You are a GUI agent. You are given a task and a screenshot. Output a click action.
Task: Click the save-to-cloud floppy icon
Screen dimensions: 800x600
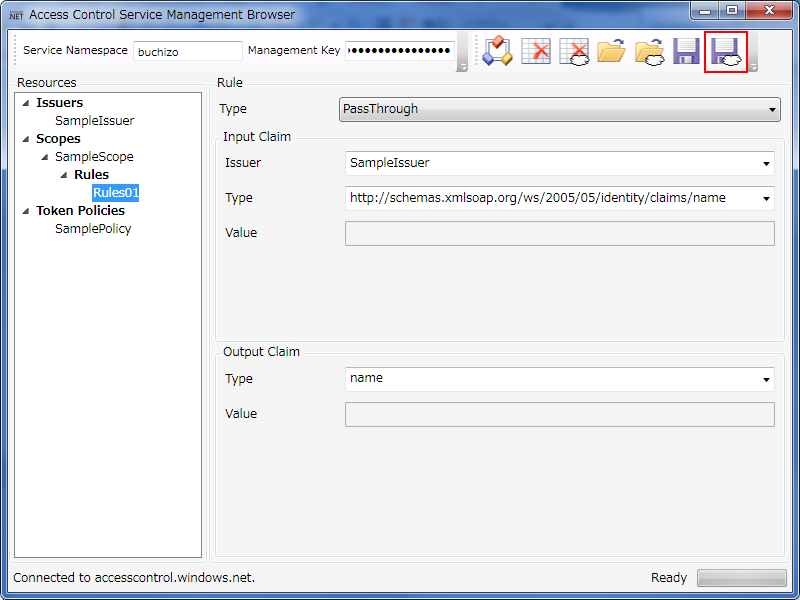tap(726, 52)
